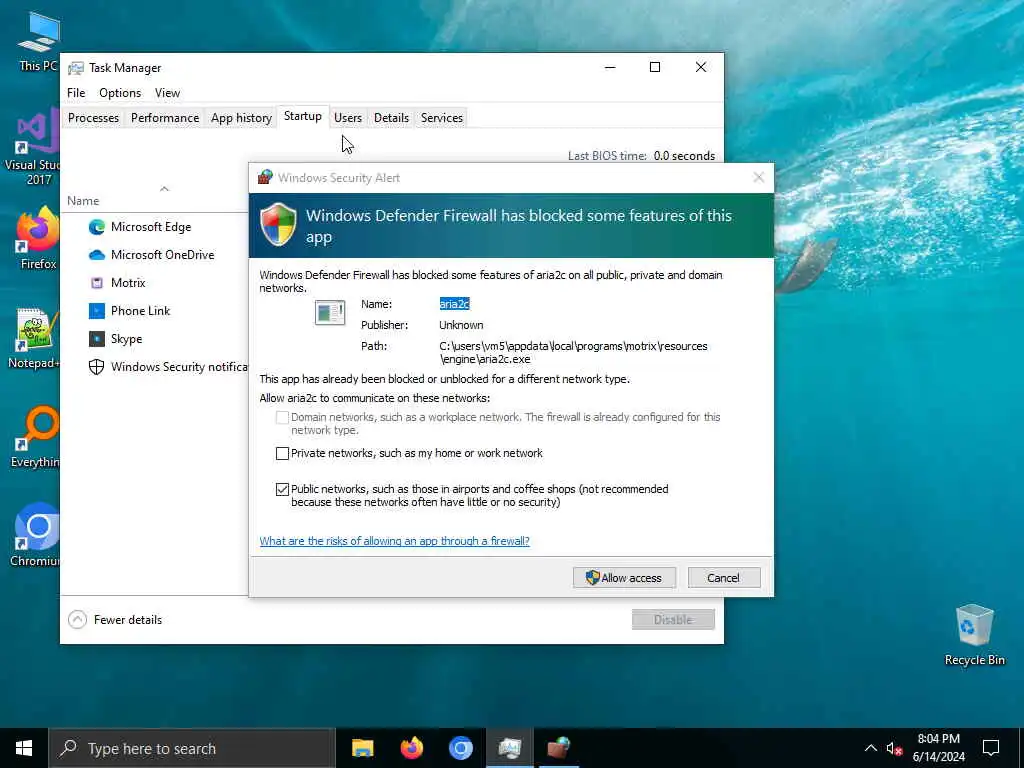Click the Phone Link icon in startup list
This screenshot has width=1024, height=768.
97,311
